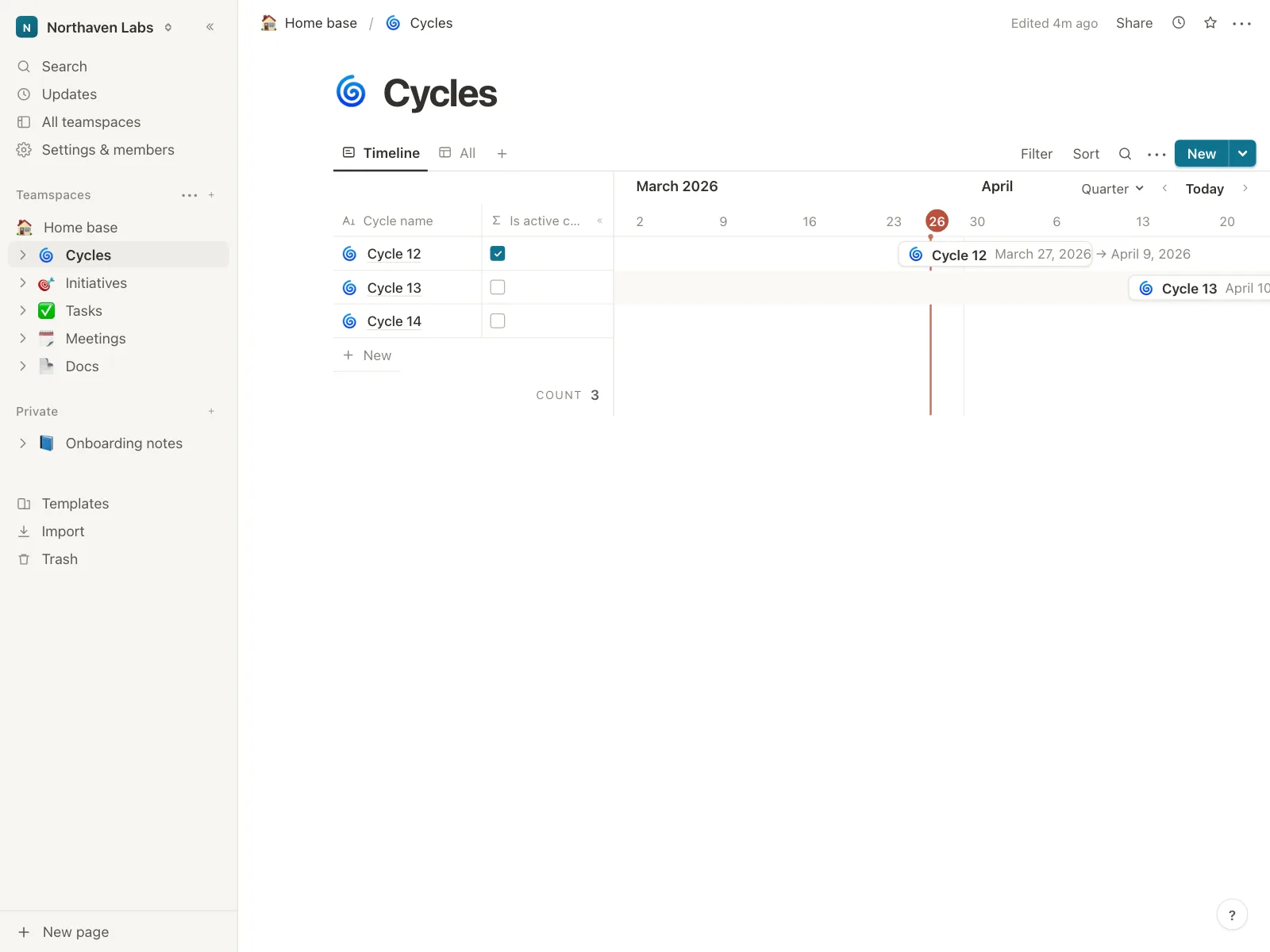Open the Tasks page

[84, 311]
